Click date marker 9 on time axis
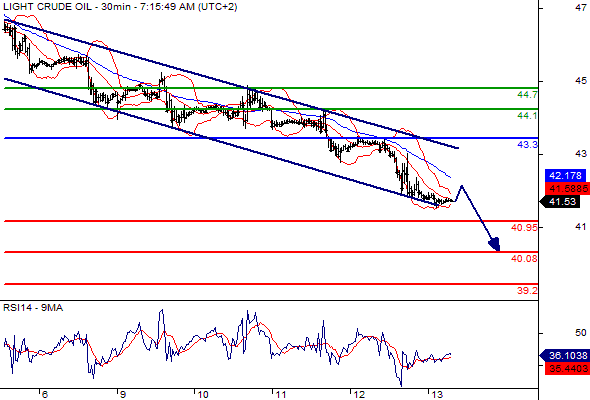 pyautogui.click(x=122, y=394)
